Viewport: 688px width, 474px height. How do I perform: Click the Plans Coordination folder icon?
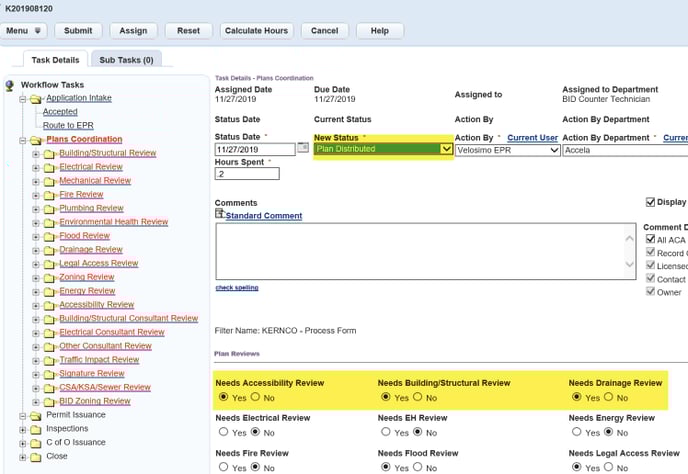(34, 140)
